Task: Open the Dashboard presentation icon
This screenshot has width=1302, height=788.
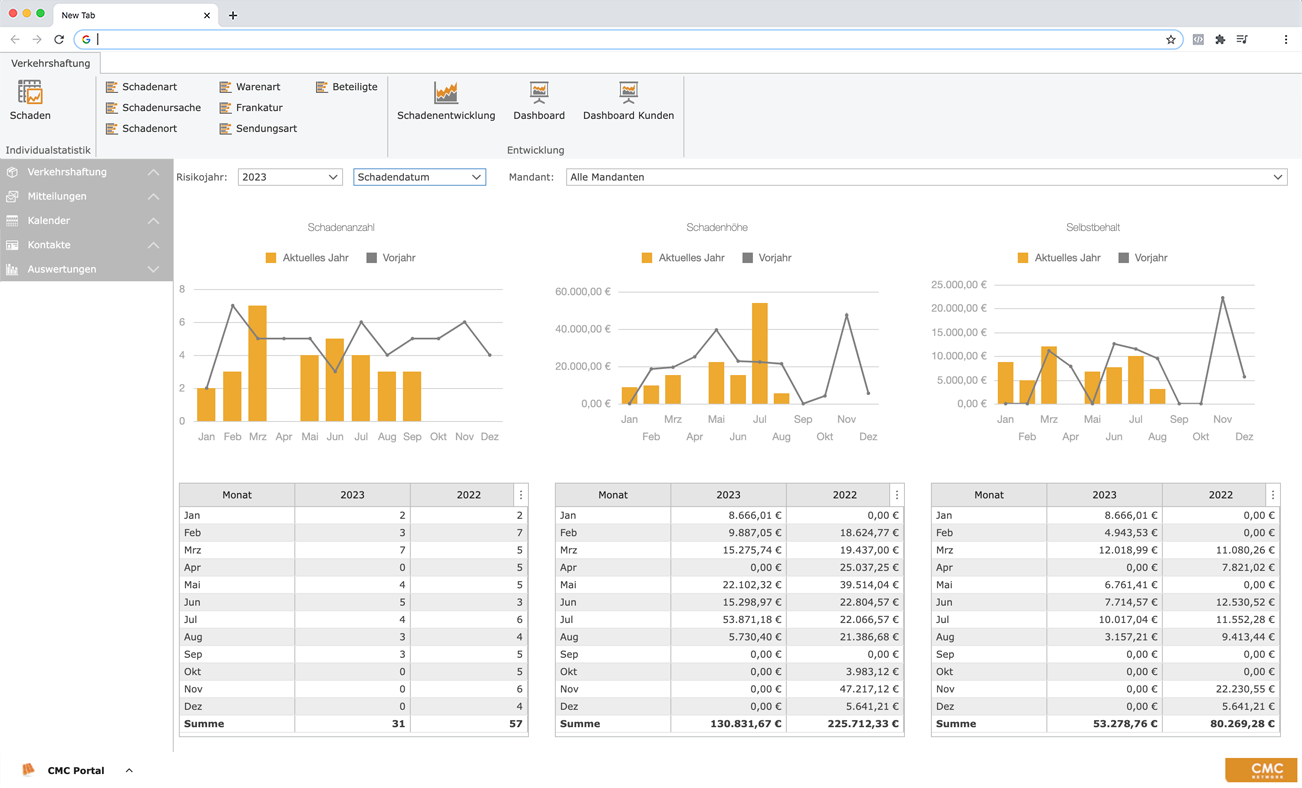Action: tap(539, 93)
